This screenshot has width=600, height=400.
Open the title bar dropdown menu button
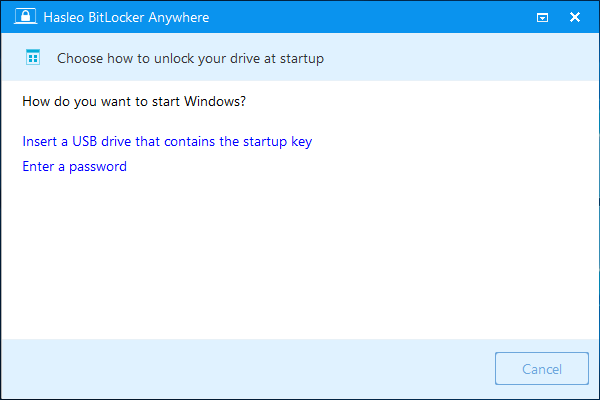(x=543, y=17)
